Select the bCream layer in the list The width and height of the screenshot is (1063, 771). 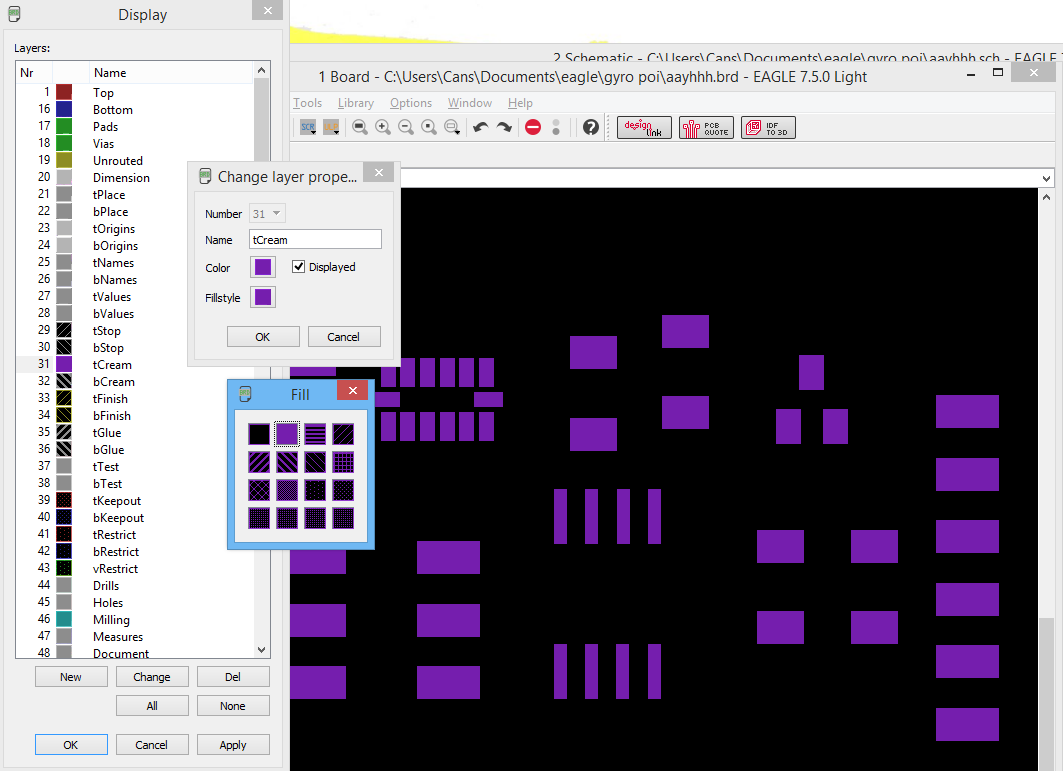coord(113,382)
